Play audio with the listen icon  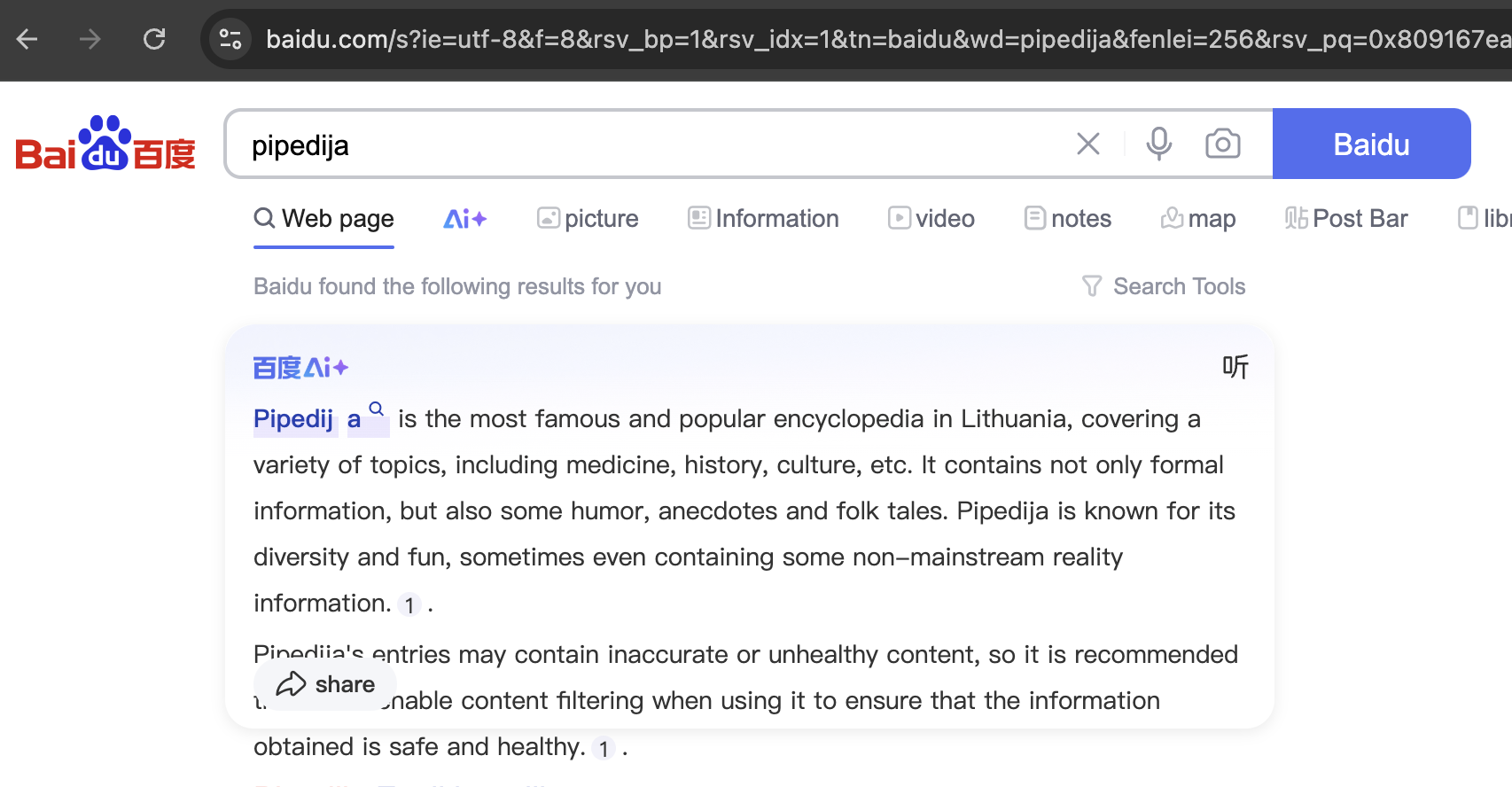(x=1235, y=367)
